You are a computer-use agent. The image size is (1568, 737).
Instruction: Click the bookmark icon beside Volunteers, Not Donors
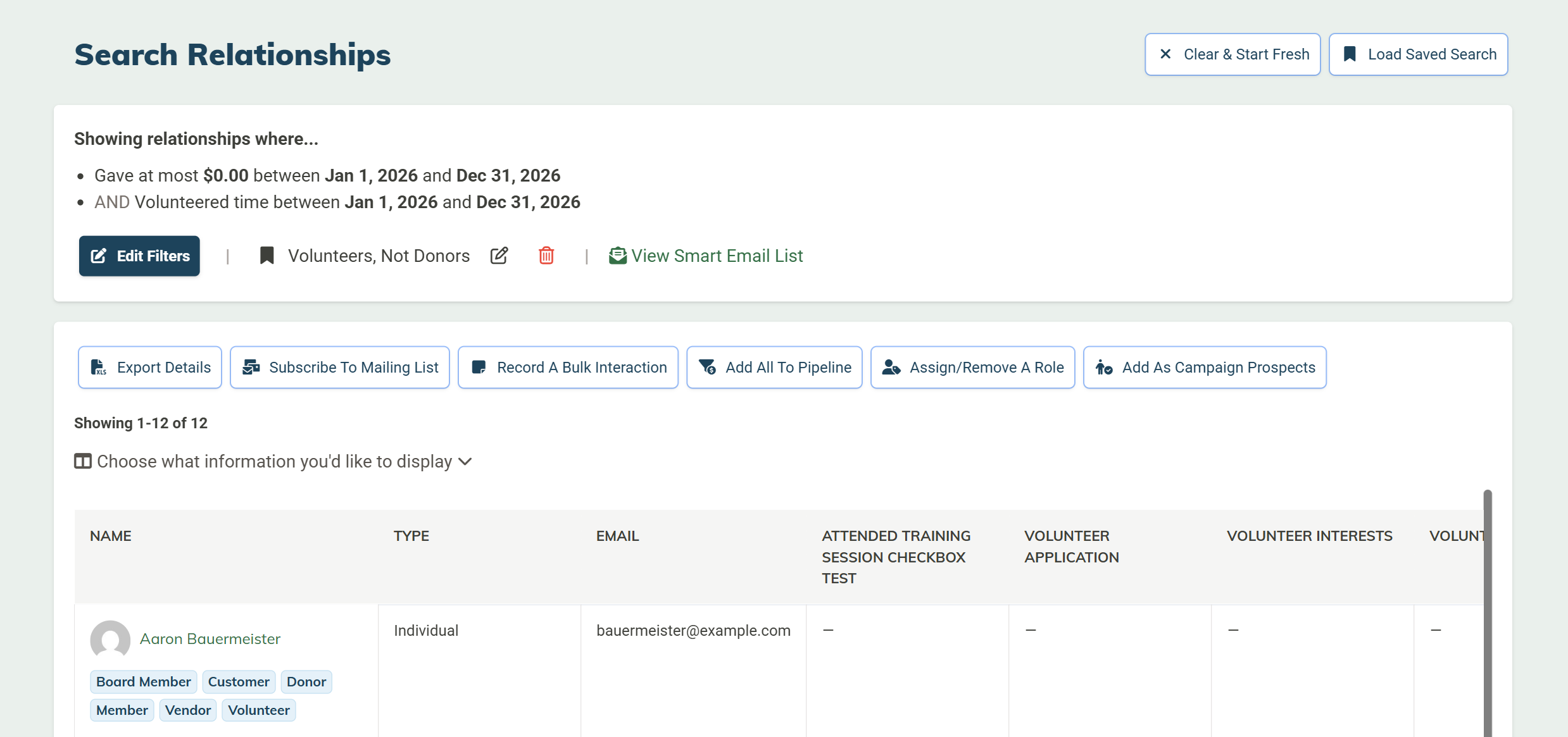(x=267, y=256)
